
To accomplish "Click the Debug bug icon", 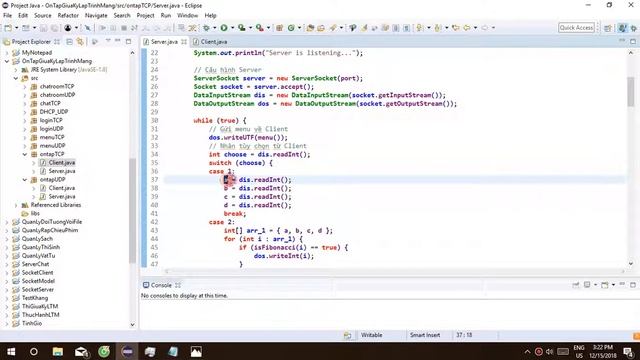I will pyautogui.click(x=206, y=28).
